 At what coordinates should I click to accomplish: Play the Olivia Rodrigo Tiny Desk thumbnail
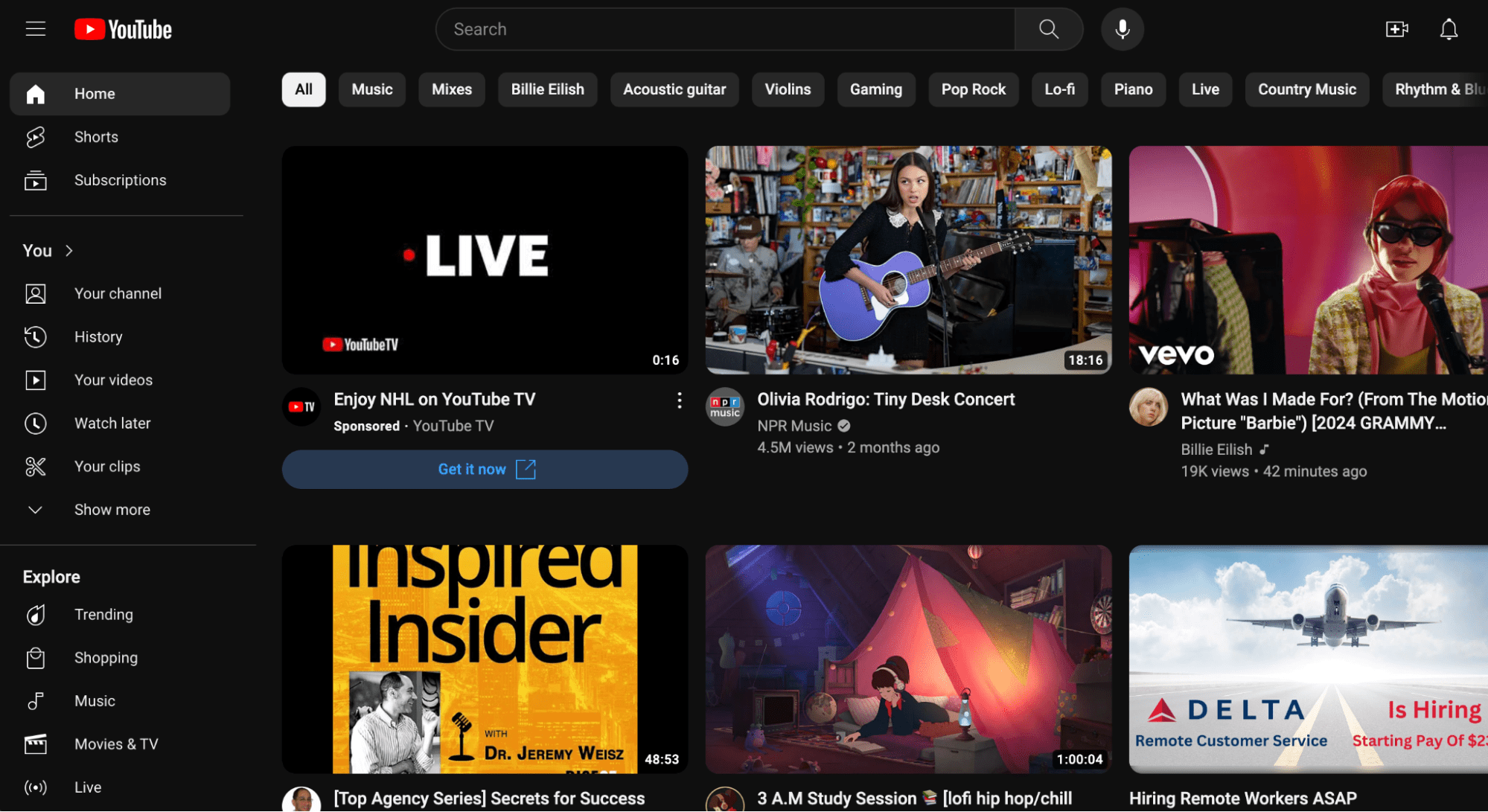pos(908,260)
